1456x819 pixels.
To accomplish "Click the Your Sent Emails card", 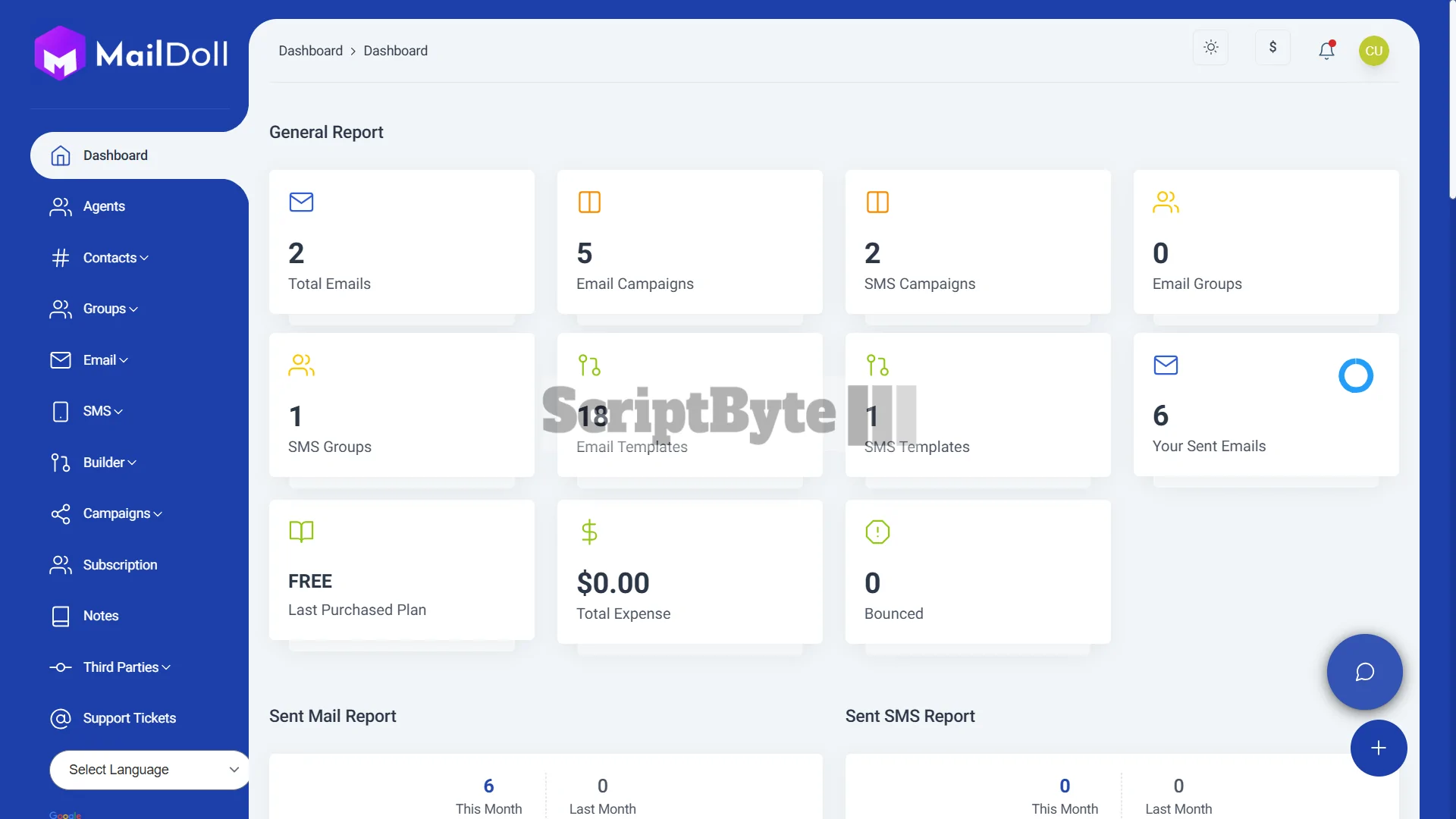I will click(1265, 405).
